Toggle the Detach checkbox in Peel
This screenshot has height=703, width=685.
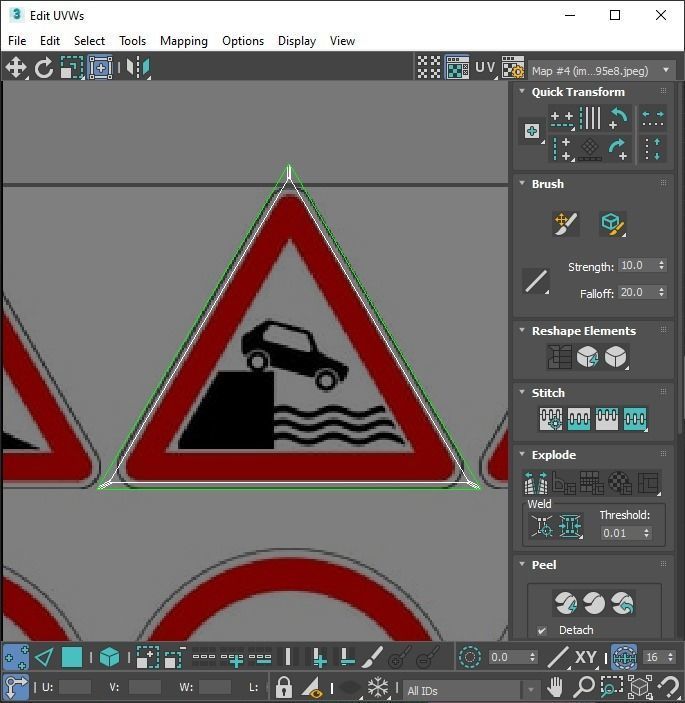click(542, 631)
